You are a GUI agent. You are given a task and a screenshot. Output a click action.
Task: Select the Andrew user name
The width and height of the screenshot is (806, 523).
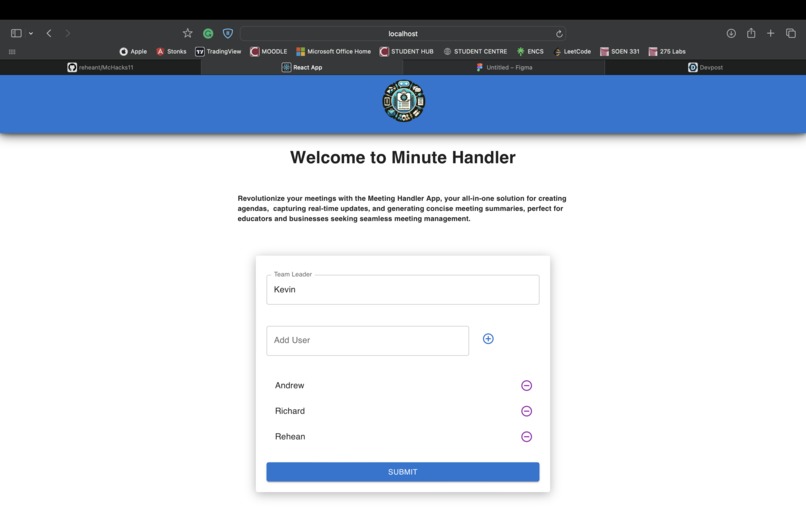289,385
